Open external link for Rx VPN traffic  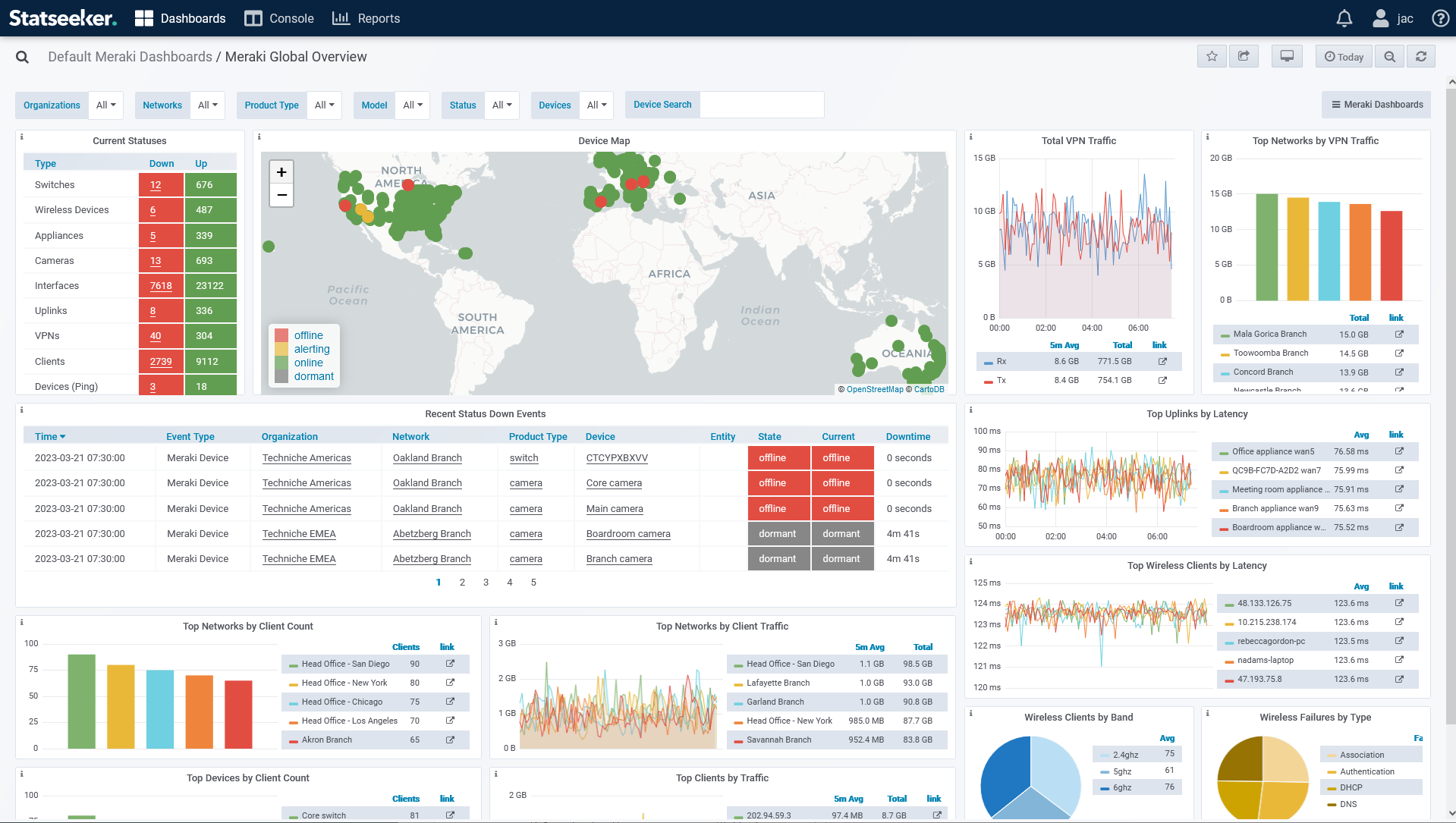[x=1162, y=361]
